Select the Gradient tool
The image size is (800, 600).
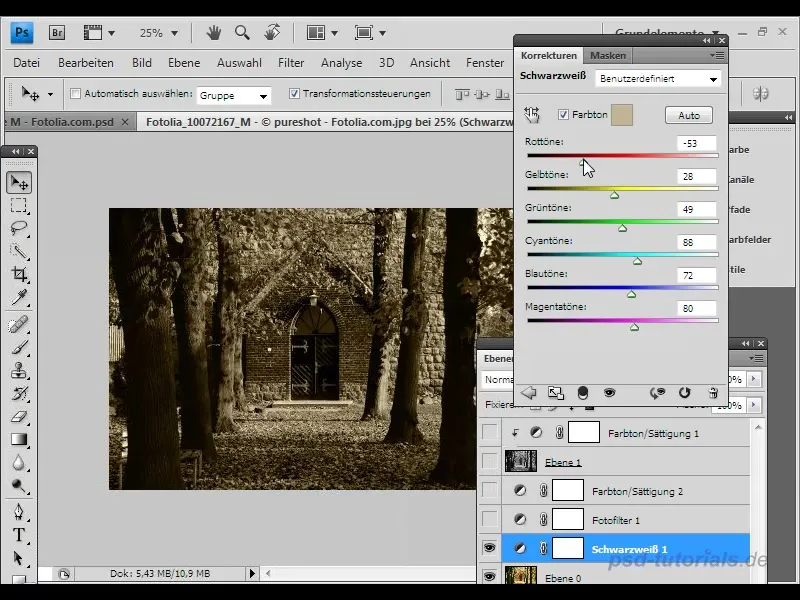pyautogui.click(x=19, y=439)
